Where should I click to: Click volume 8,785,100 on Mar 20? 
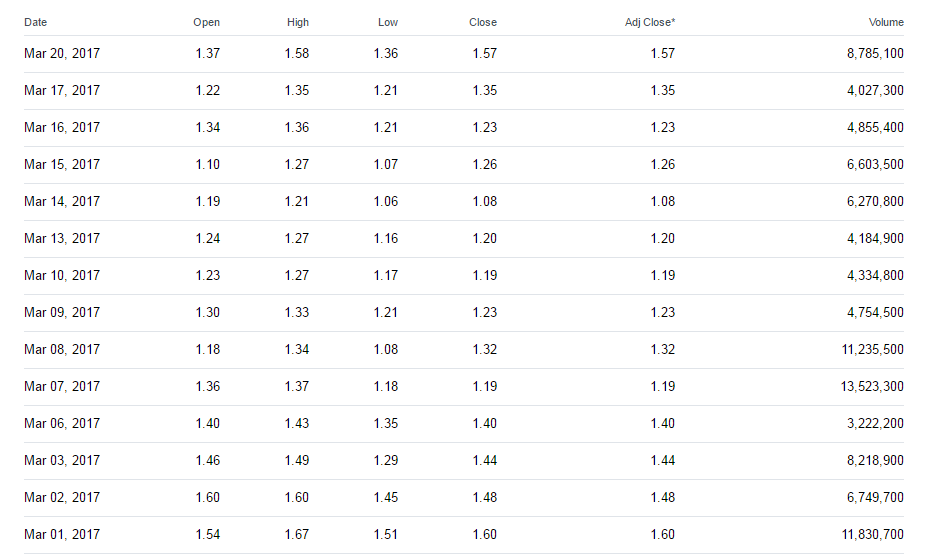click(875, 54)
